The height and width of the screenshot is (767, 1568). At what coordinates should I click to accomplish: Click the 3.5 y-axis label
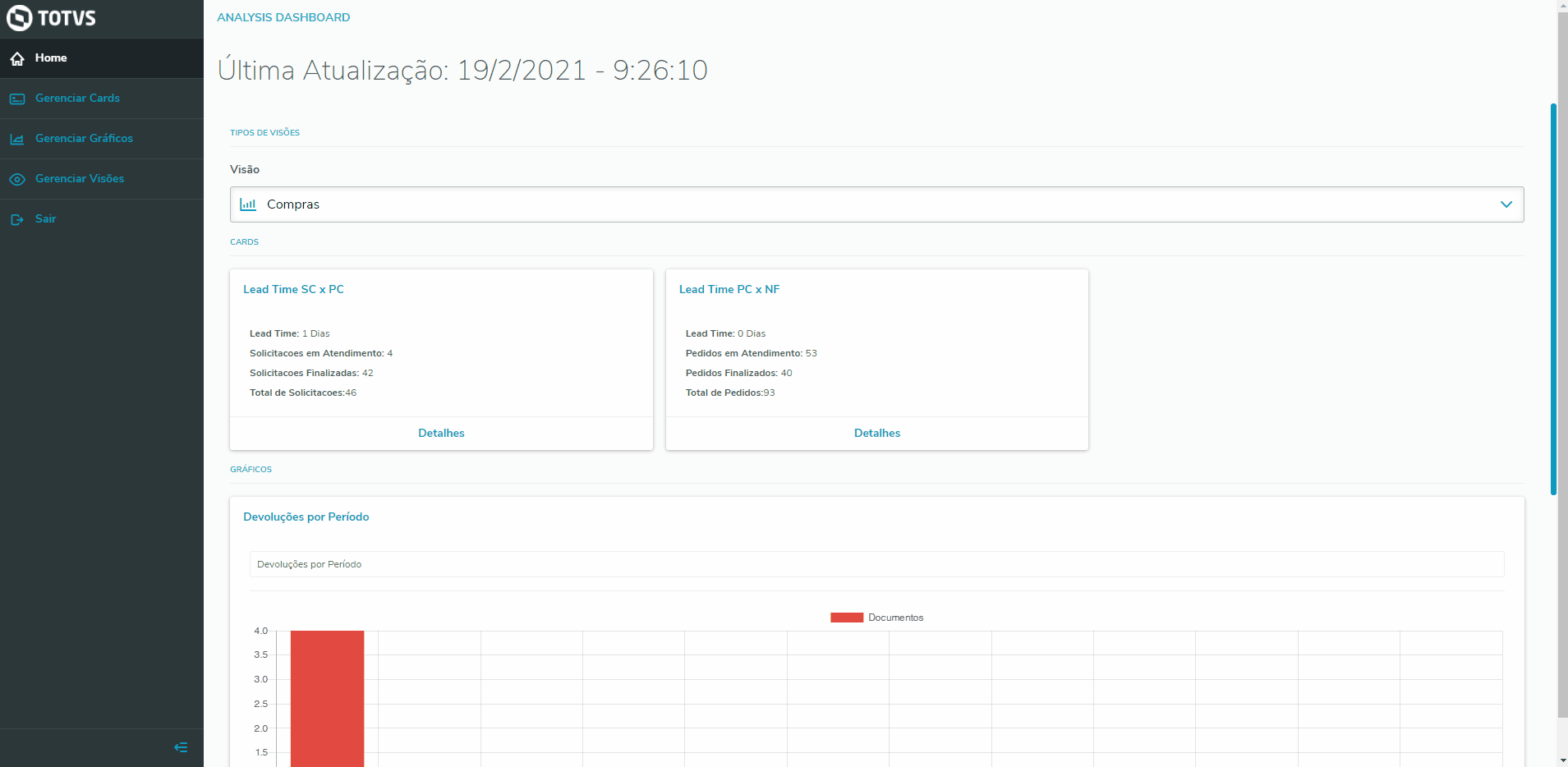pos(260,654)
